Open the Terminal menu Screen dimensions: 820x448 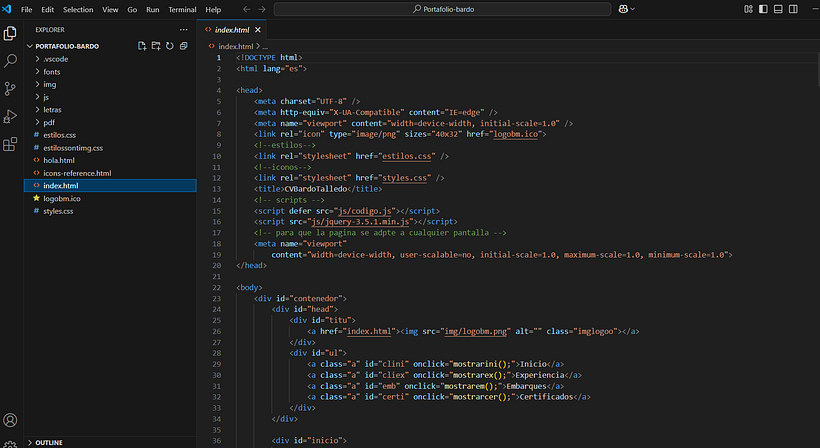[x=182, y=9]
